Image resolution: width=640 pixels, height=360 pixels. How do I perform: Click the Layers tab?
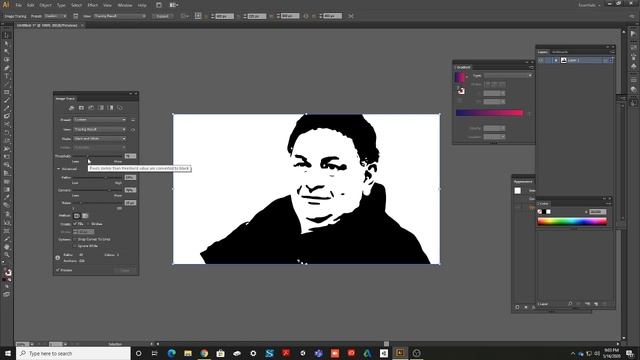pyautogui.click(x=542, y=52)
